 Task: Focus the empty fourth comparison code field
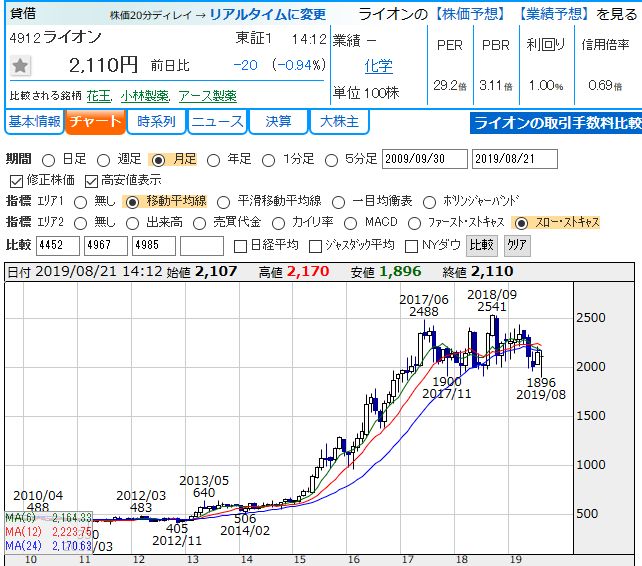[202, 246]
